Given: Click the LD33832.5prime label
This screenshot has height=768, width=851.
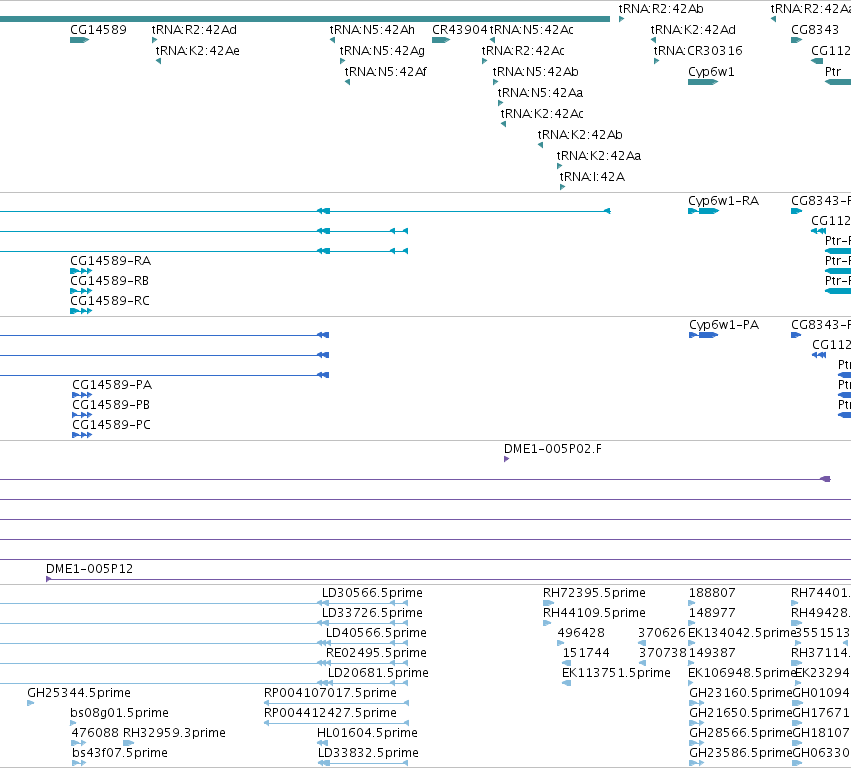Looking at the screenshot, I should coord(369,753).
